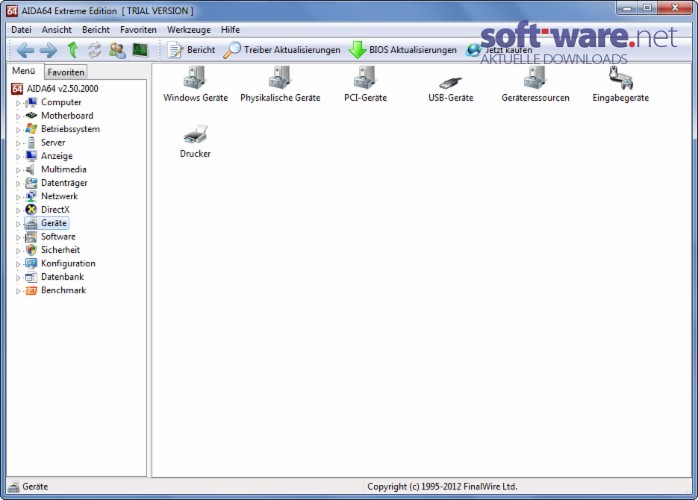The image size is (698, 500).
Task: Click the Jetzt kaufen globe icon
Action: point(473,50)
